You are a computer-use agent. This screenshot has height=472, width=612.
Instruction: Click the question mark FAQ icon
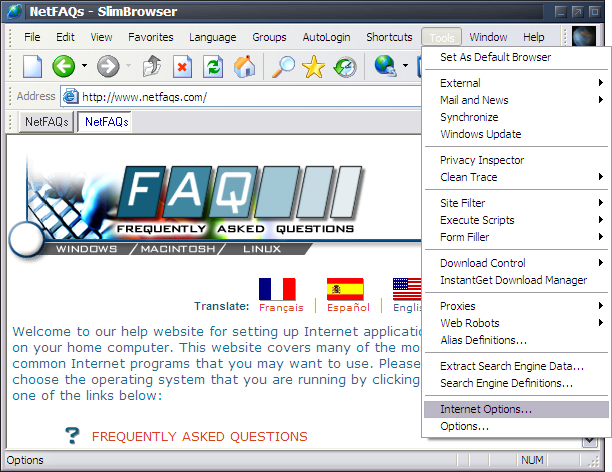[x=72, y=435]
